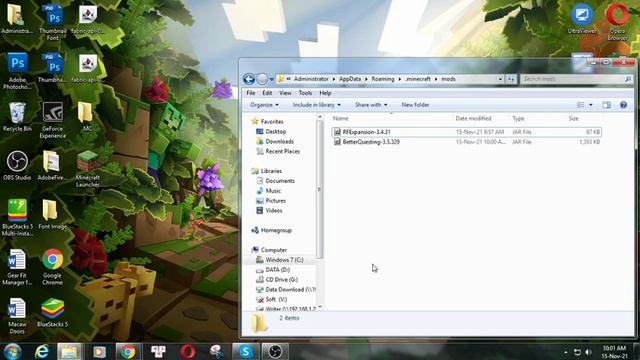Image resolution: width=640 pixels, height=360 pixels.
Task: Select the BetterQuesting-3.5.329 file
Action: click(467, 142)
